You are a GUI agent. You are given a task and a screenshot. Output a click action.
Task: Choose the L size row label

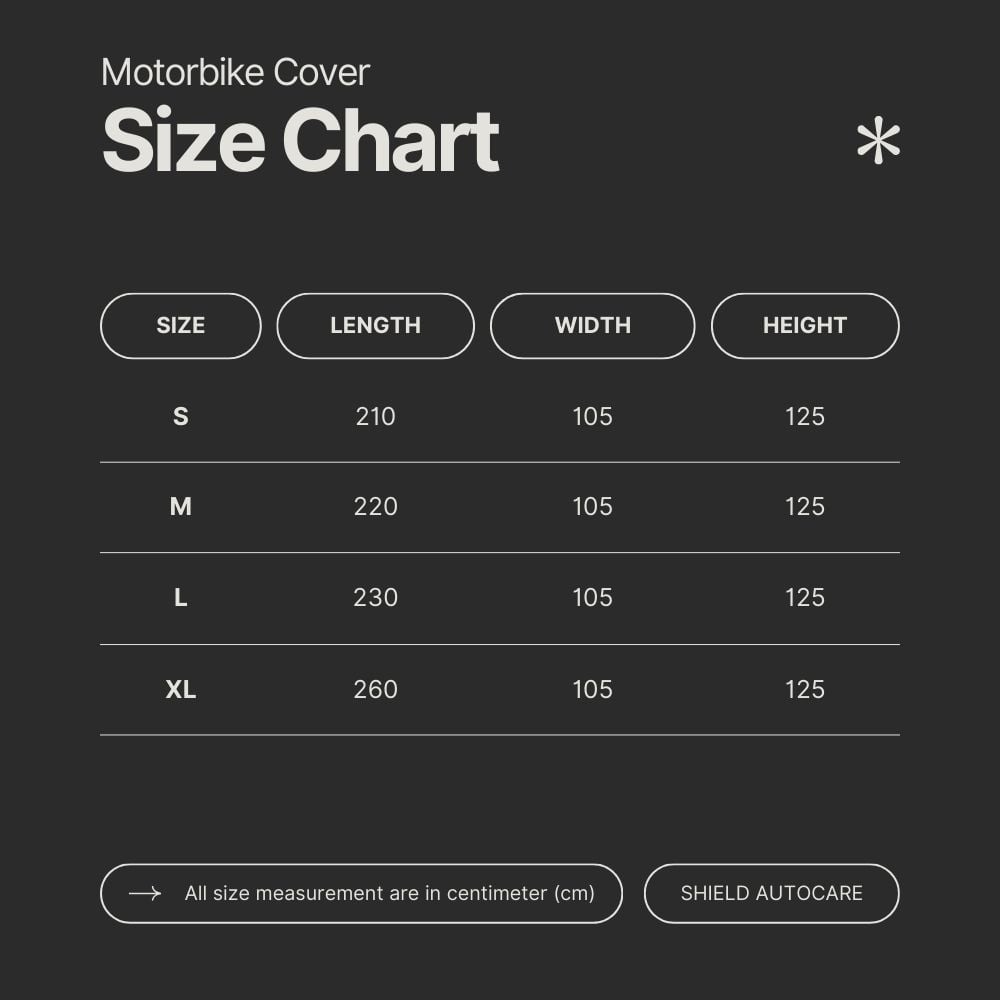coord(181,598)
